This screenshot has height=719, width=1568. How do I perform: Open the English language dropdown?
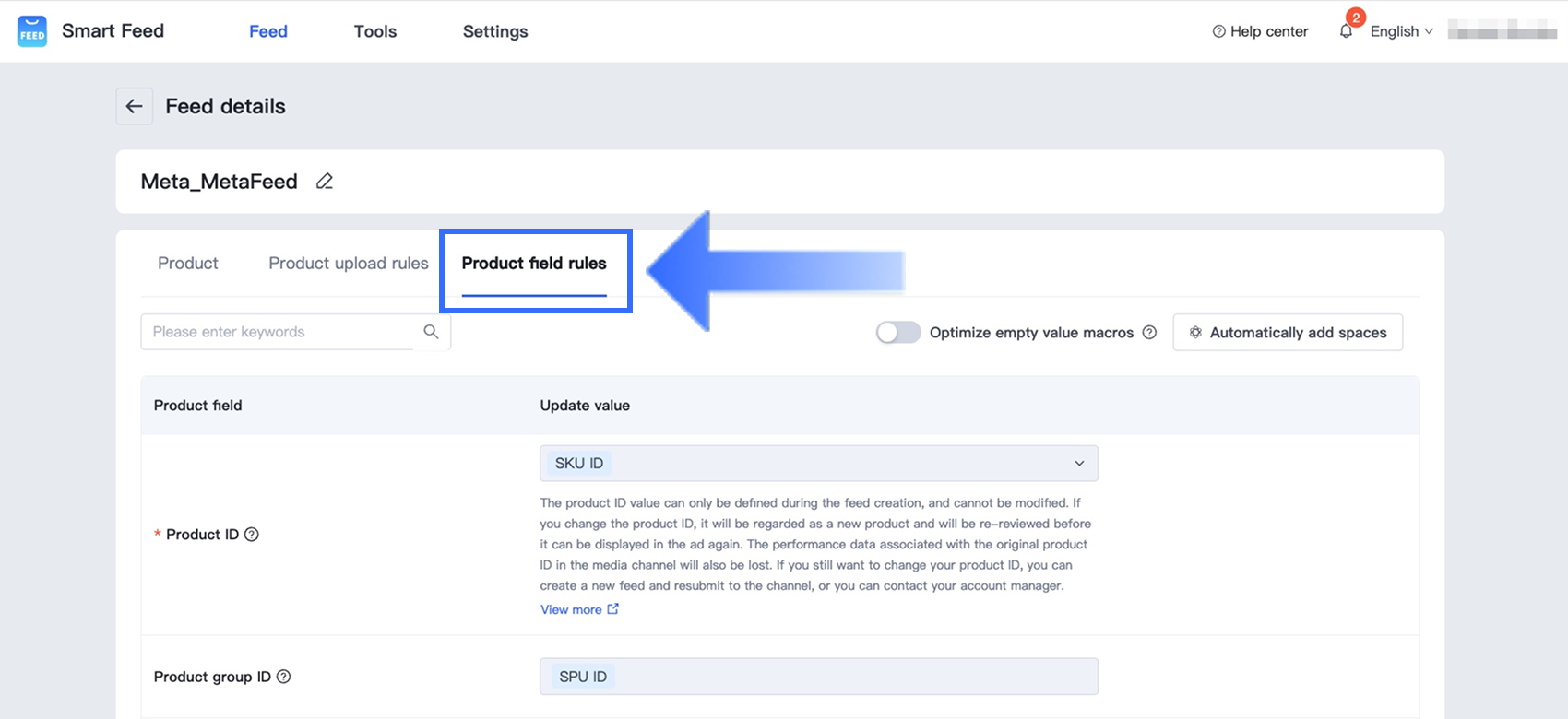click(x=1401, y=31)
